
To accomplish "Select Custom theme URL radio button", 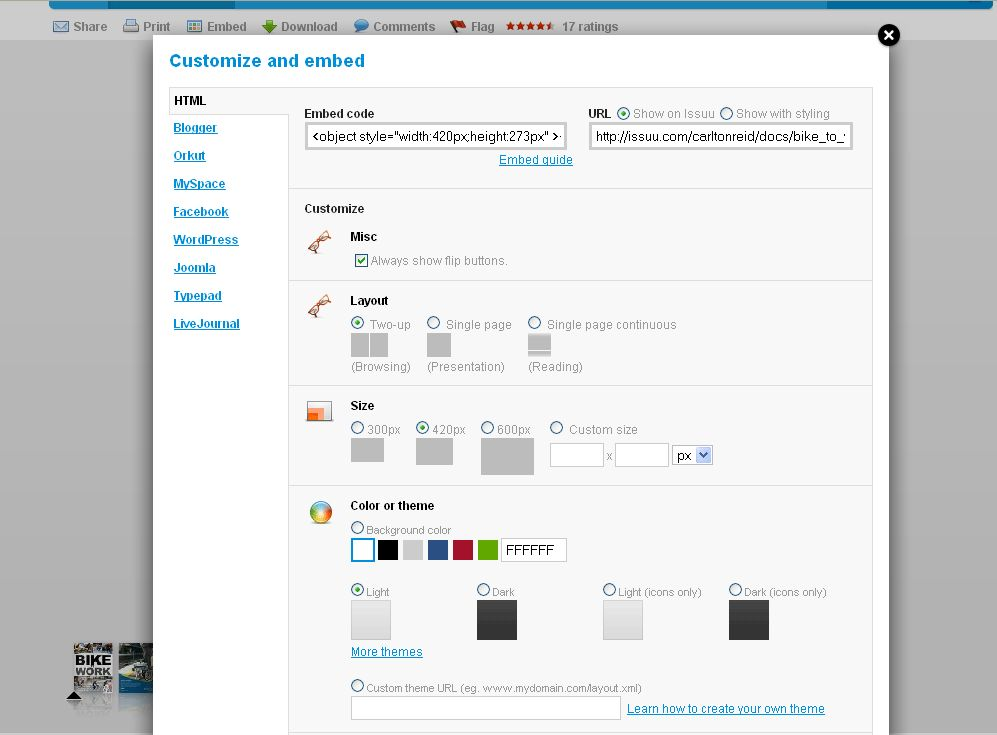I will [357, 686].
